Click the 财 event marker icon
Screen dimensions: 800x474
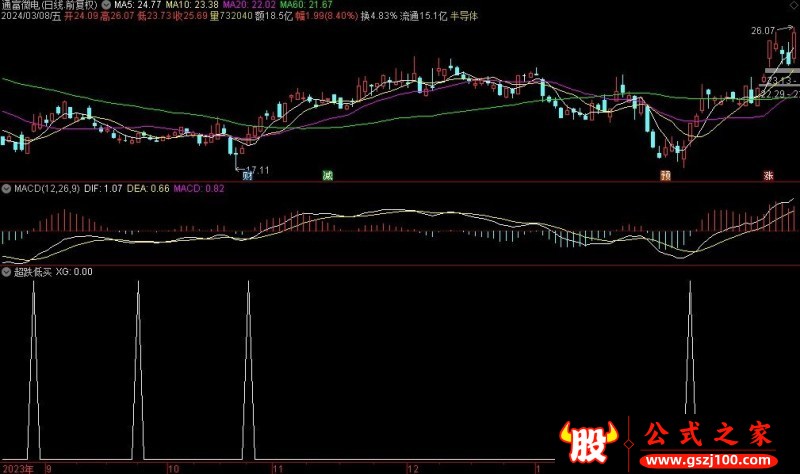[247, 175]
